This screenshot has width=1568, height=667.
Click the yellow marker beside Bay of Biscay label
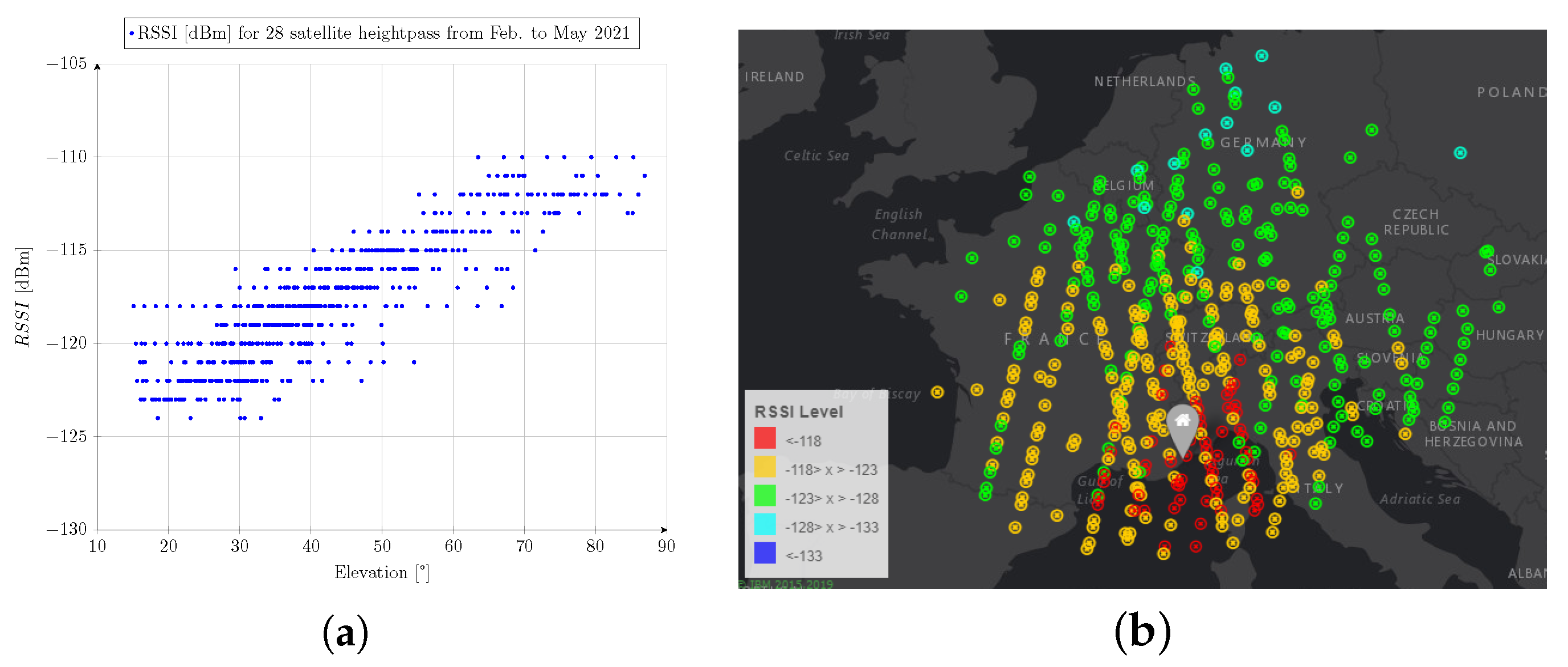[x=937, y=392]
